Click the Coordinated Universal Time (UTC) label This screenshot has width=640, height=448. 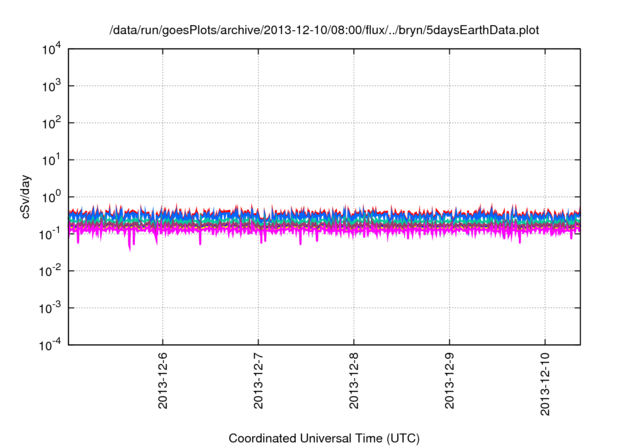324,439
